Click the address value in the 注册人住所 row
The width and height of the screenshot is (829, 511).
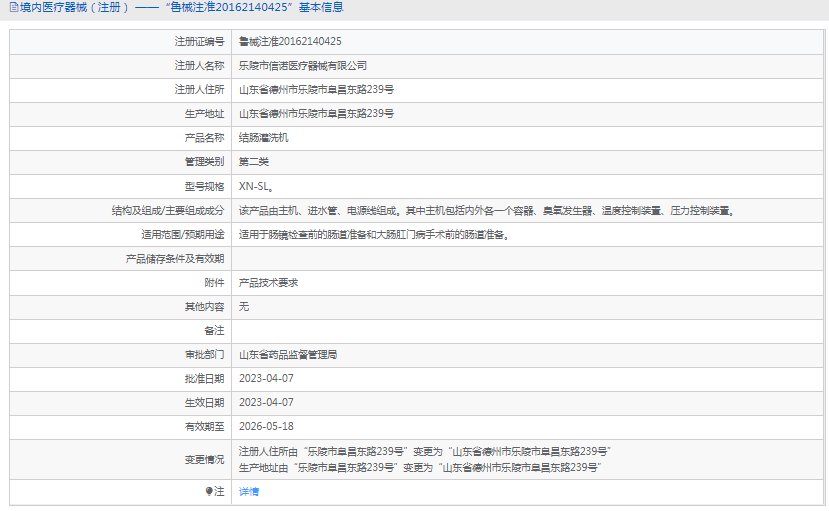point(316,89)
